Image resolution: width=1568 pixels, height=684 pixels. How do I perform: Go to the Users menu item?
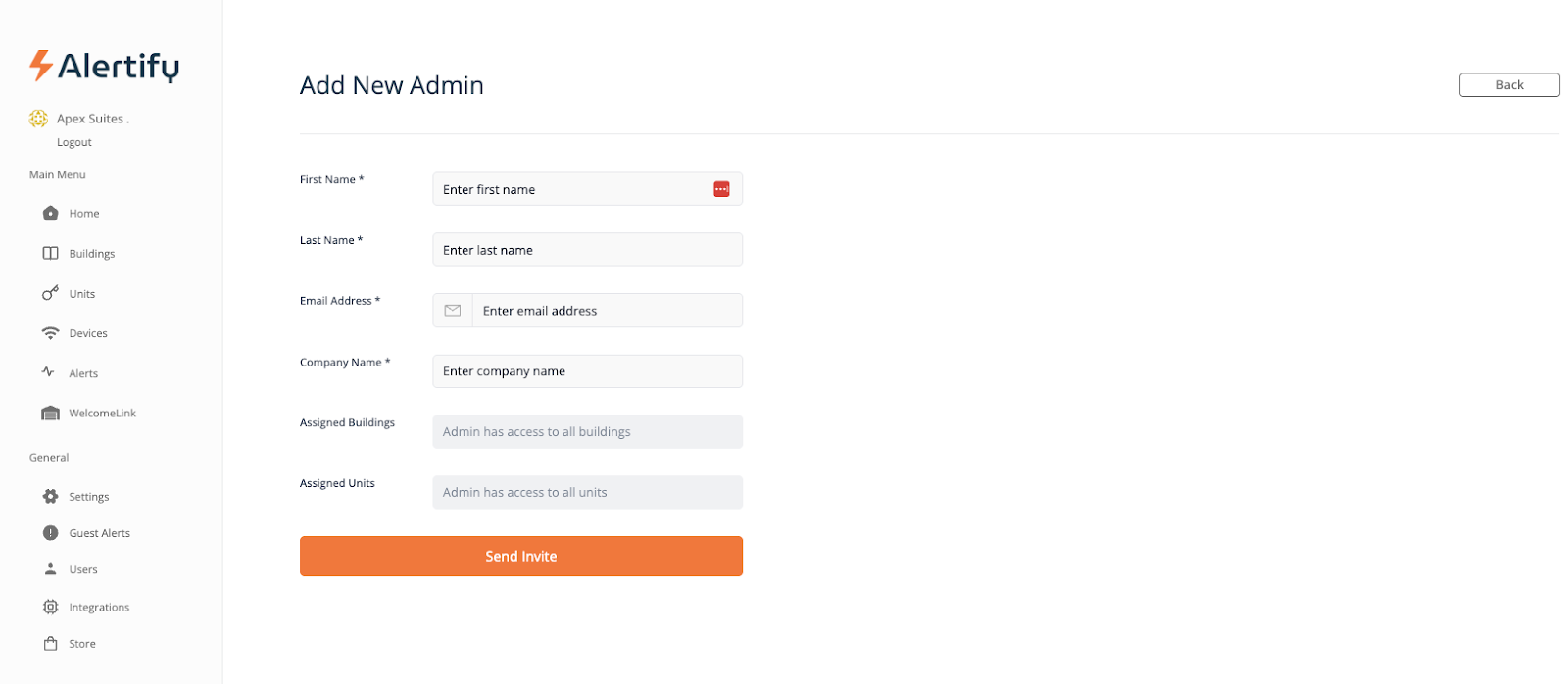[x=83, y=569]
